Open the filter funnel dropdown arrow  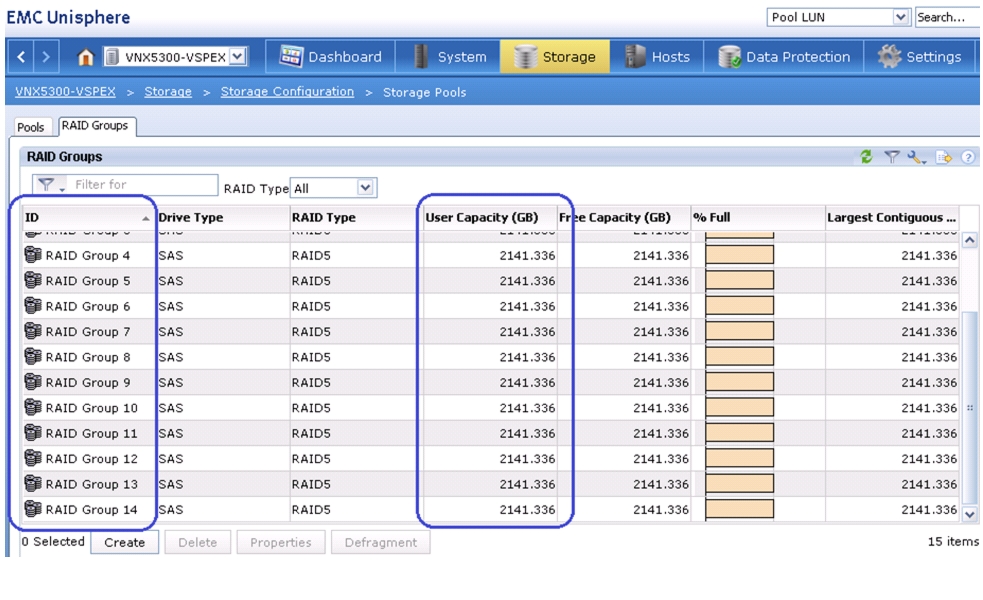click(62, 188)
